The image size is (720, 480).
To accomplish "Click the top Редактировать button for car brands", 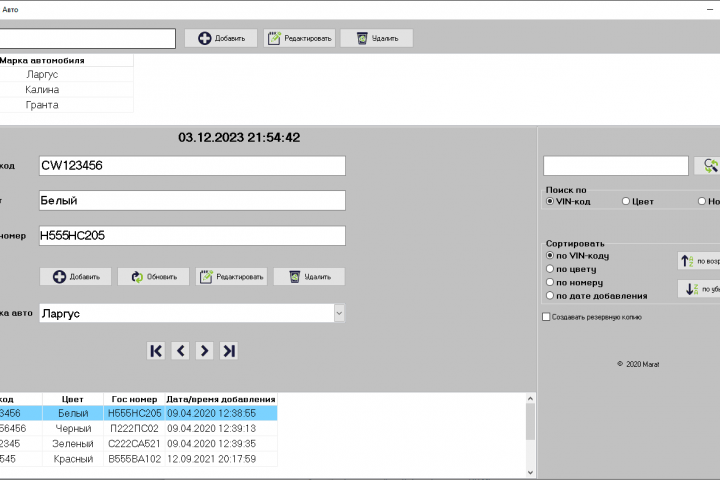I will 299,38.
